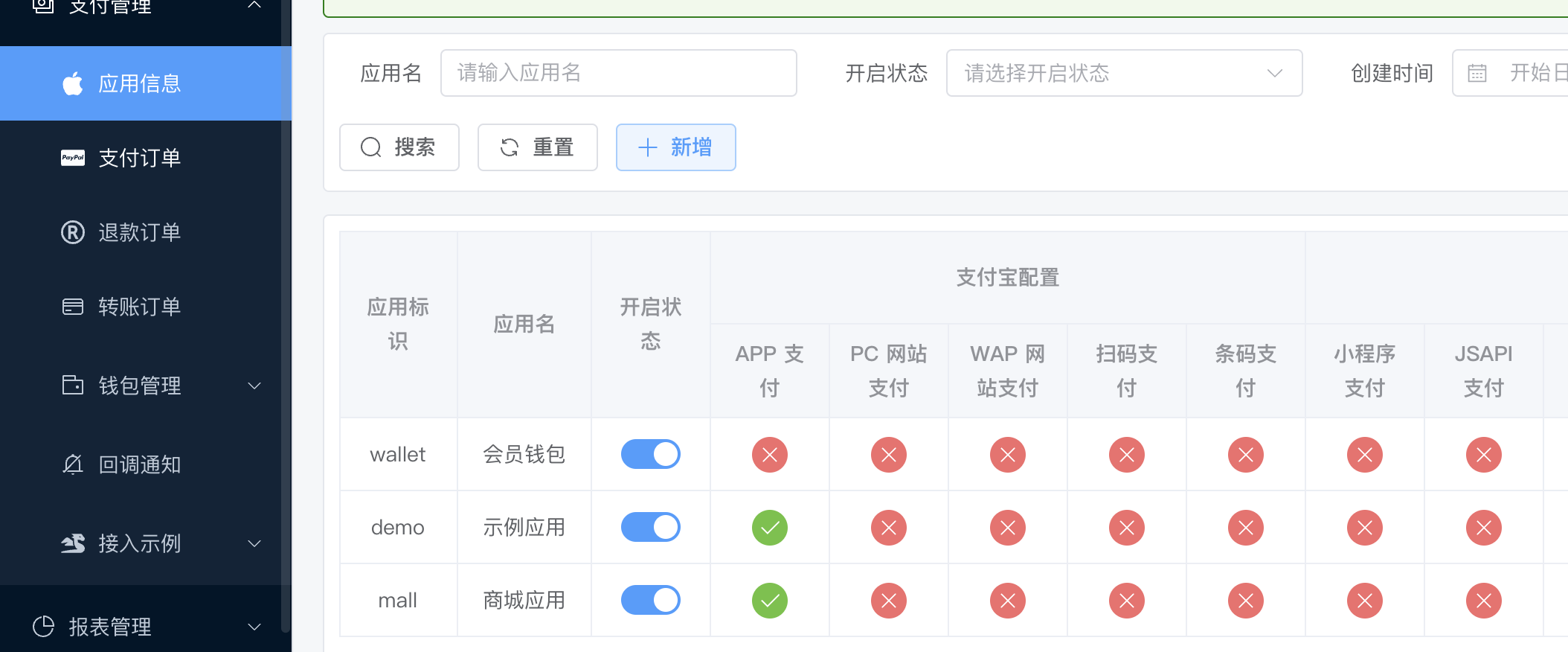This screenshot has height=652, width=1568.
Task: Expand 报表管理 using its chevron
Action: point(254,627)
